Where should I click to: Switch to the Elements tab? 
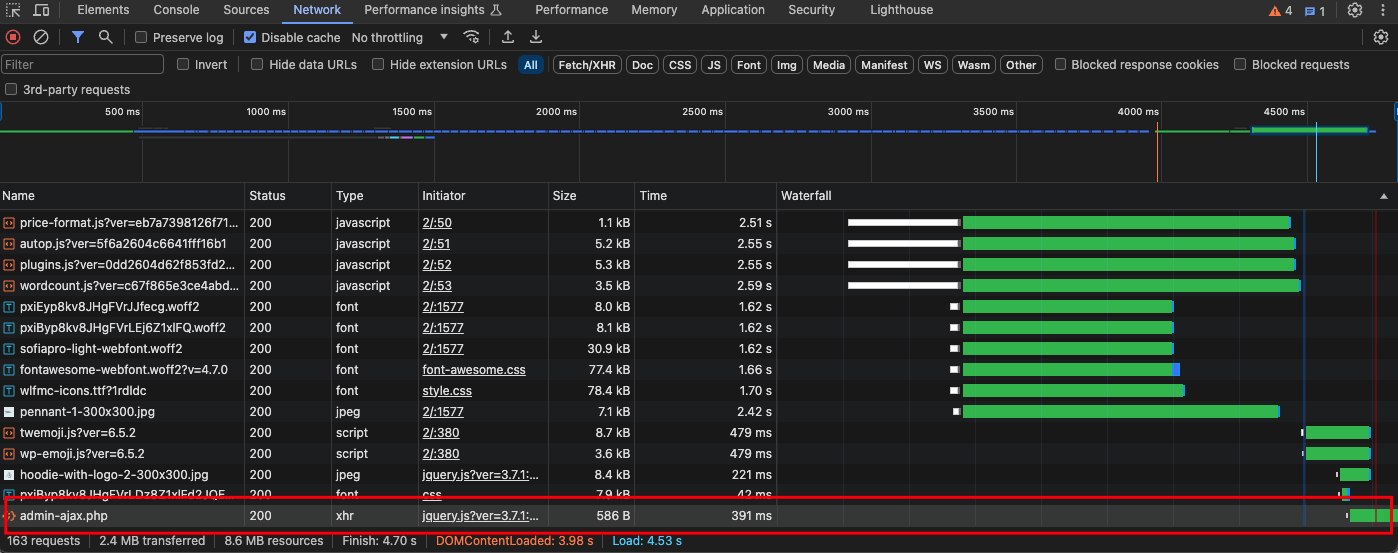[x=103, y=10]
